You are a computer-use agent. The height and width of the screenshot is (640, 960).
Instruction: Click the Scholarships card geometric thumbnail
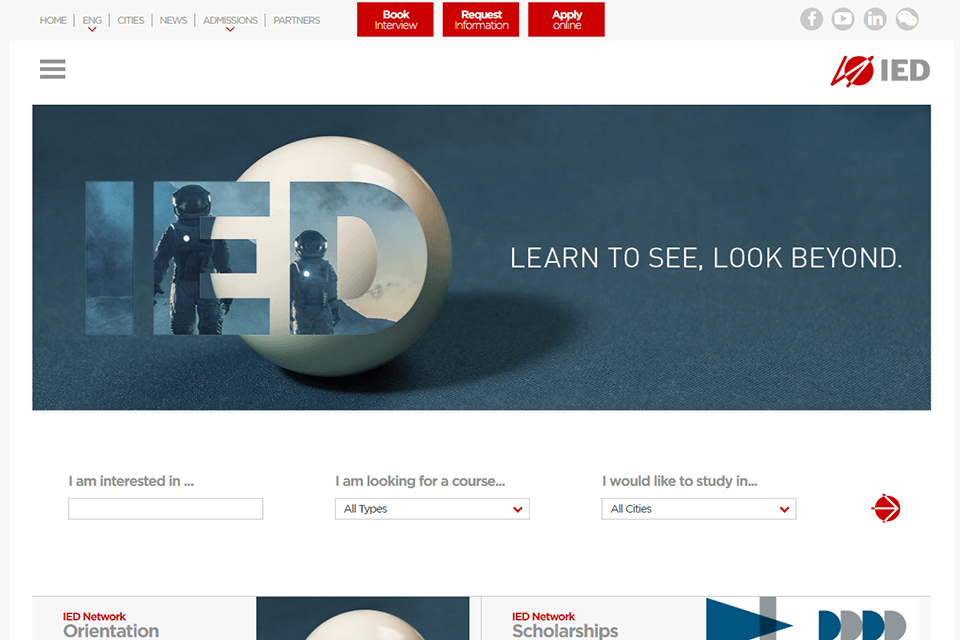(812, 619)
